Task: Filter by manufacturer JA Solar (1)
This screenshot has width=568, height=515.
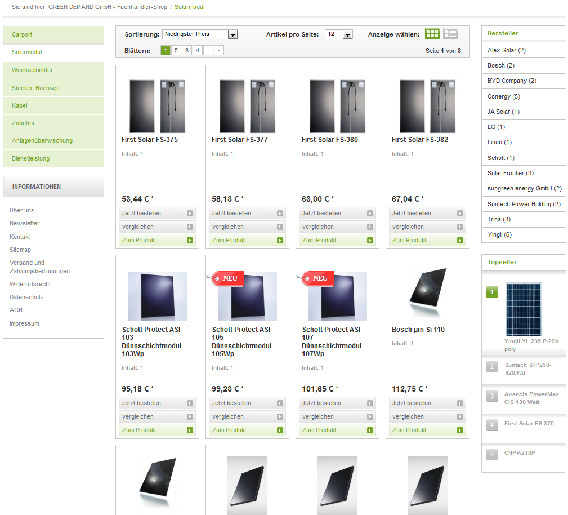Action: click(x=504, y=112)
